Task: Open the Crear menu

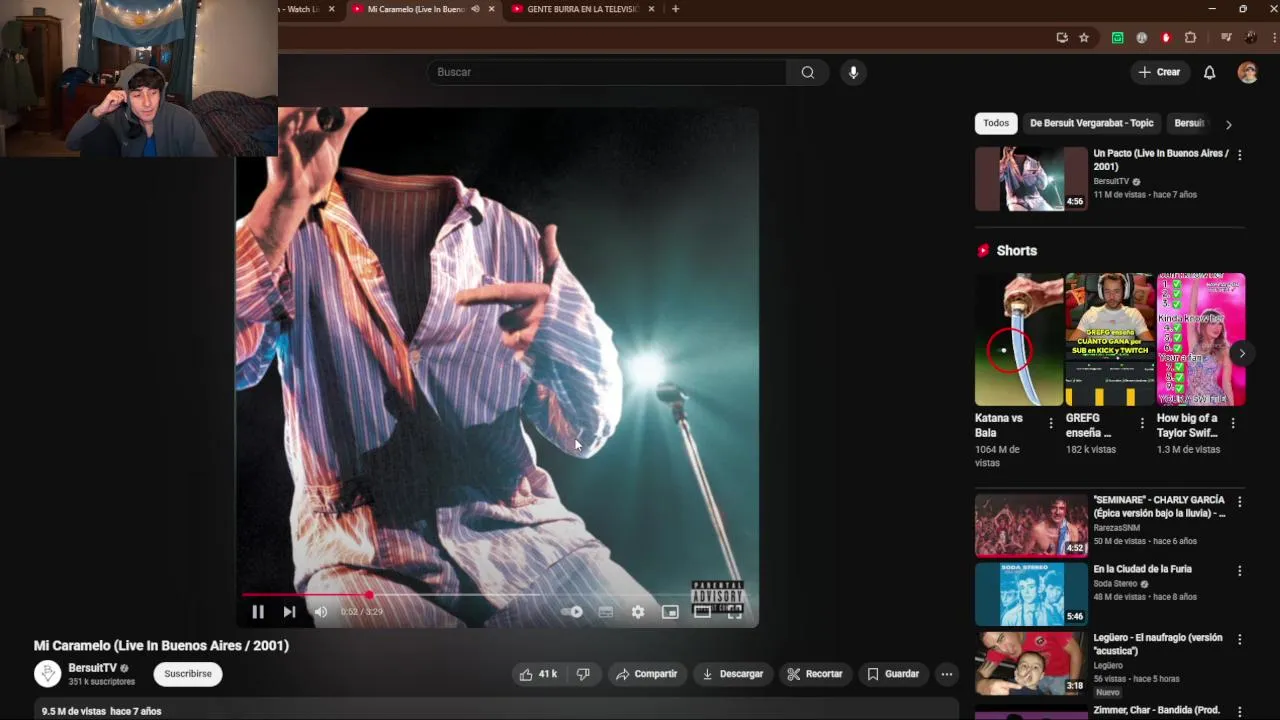Action: pyautogui.click(x=1159, y=72)
